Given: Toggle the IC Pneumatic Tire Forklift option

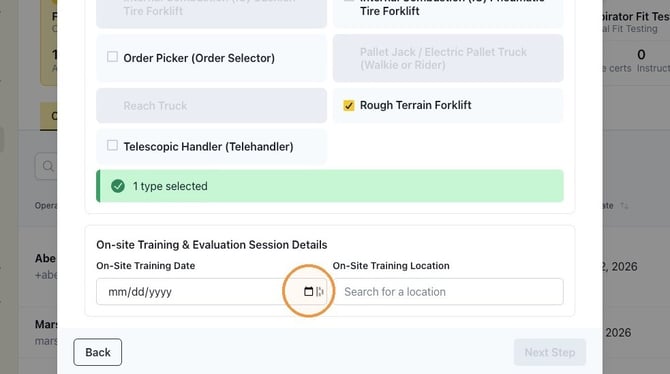Looking at the screenshot, I should click(448, 12).
